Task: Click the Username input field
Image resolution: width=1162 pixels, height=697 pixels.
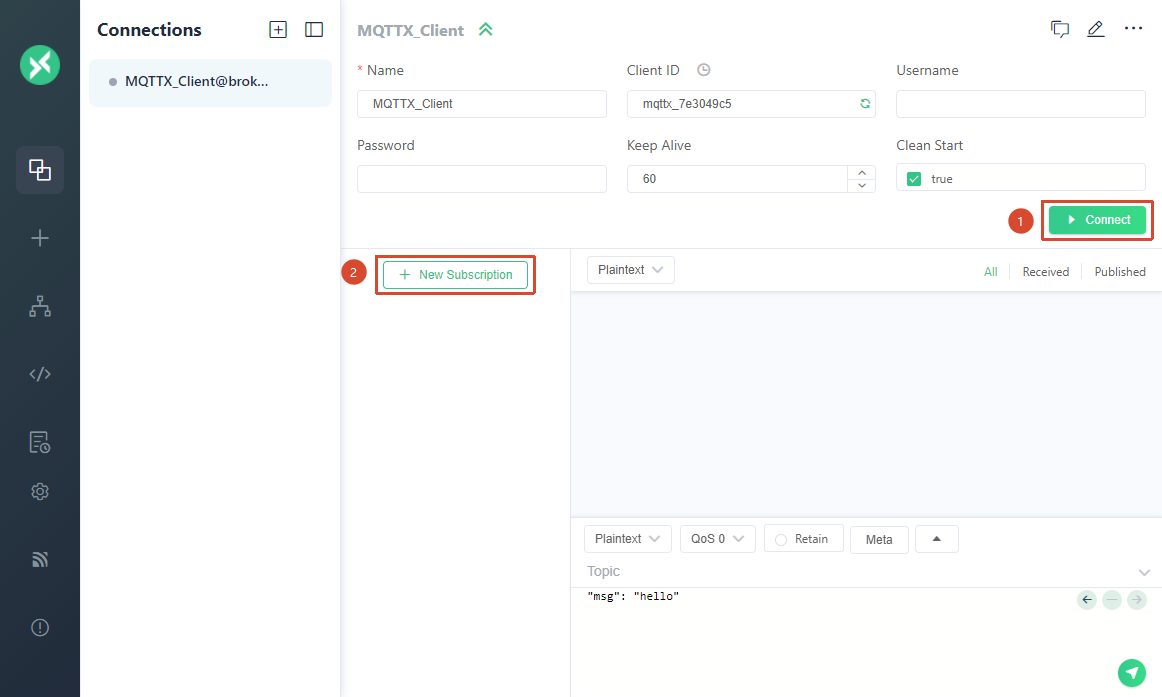Action: 1020,104
